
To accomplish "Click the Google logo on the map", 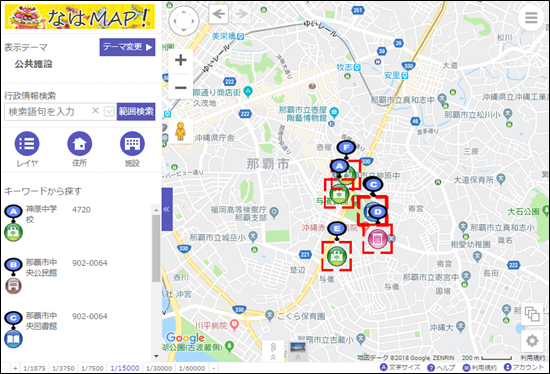I will [185, 338].
